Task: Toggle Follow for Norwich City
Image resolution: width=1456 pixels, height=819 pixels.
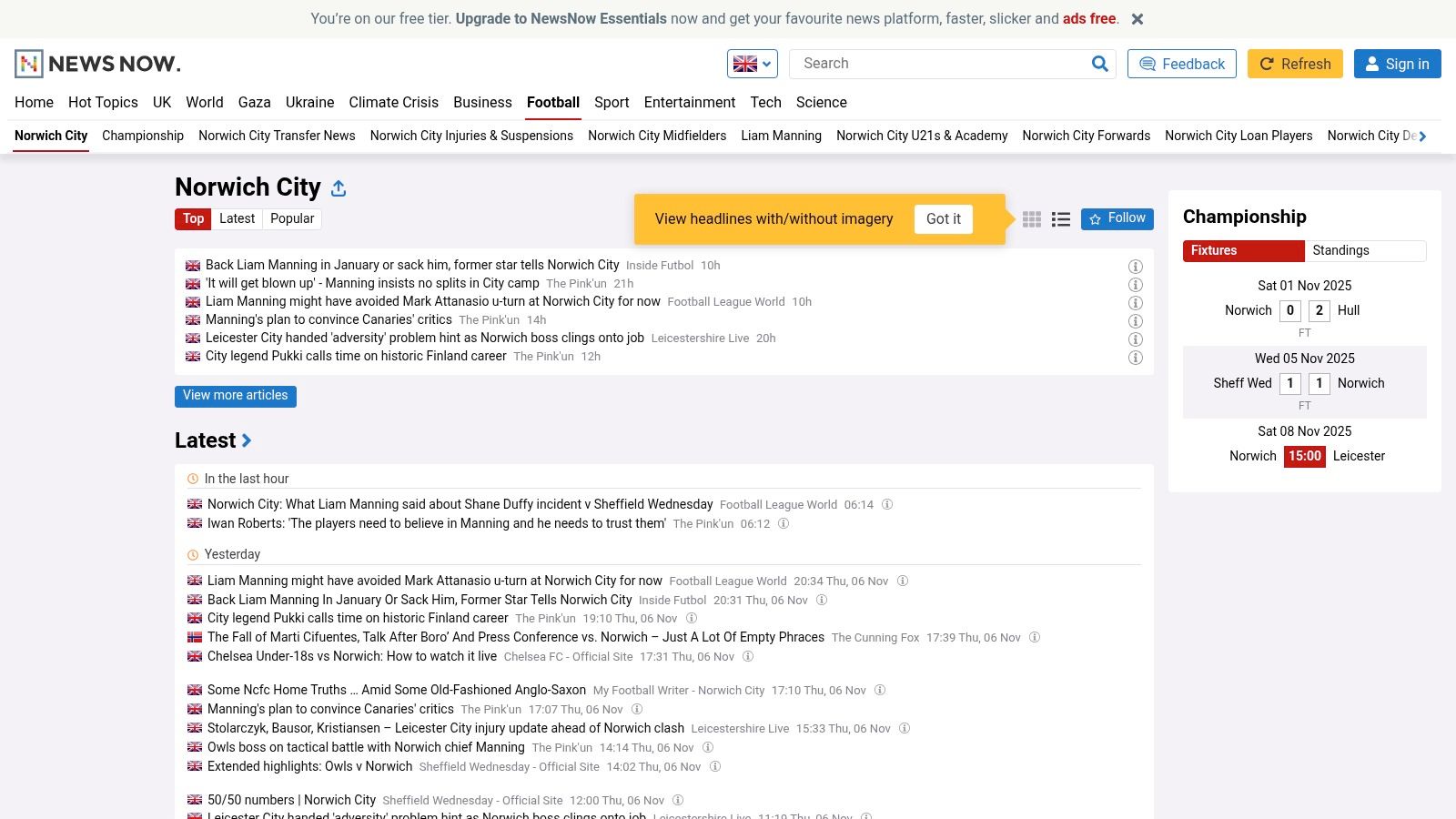Action: 1117,219
